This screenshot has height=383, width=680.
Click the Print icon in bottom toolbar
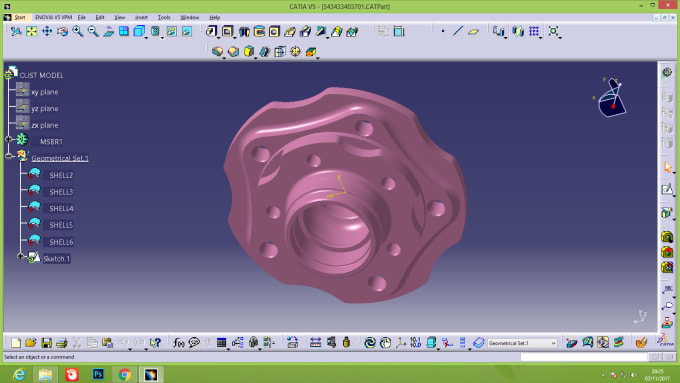point(62,343)
